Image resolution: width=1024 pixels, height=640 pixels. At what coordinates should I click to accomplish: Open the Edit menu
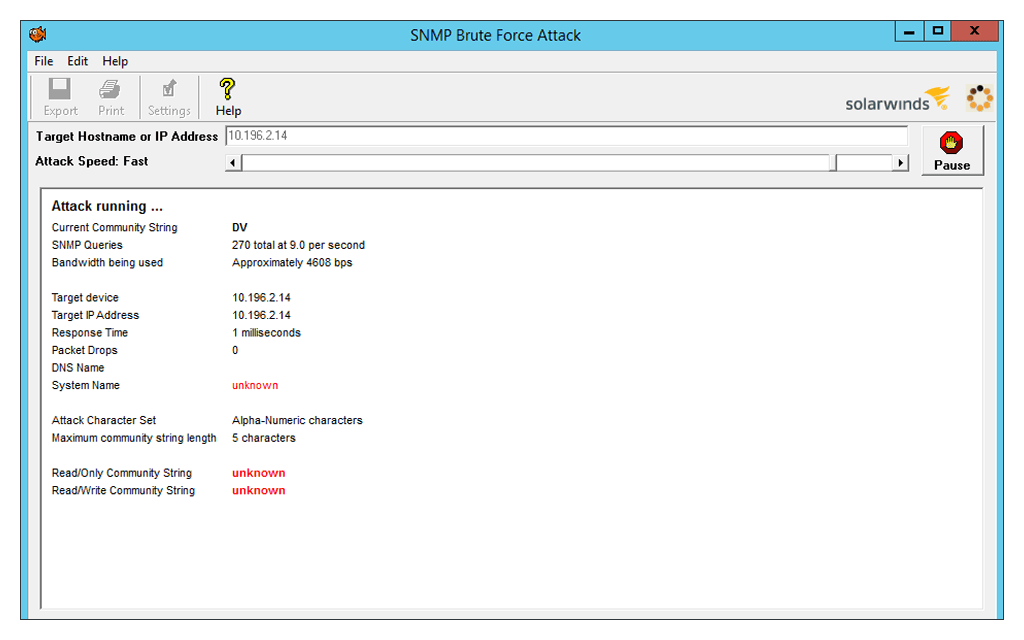pos(77,61)
